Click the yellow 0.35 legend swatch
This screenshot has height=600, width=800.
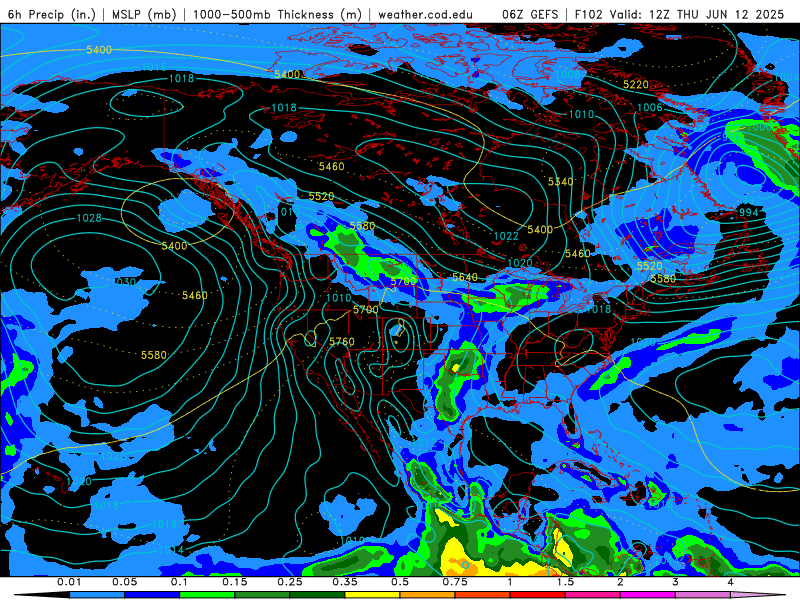point(372,595)
